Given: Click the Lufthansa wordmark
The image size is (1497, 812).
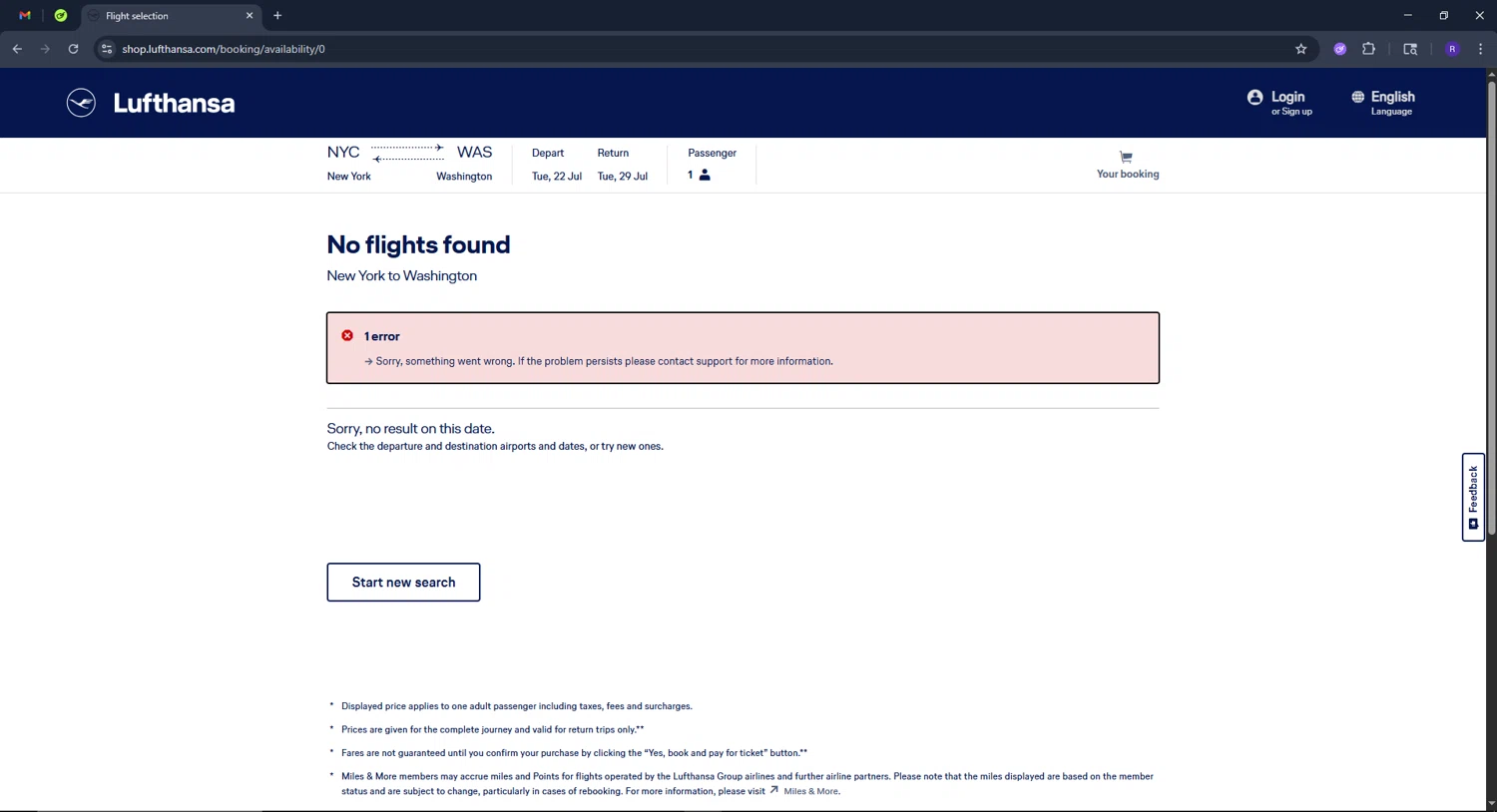Looking at the screenshot, I should [174, 103].
